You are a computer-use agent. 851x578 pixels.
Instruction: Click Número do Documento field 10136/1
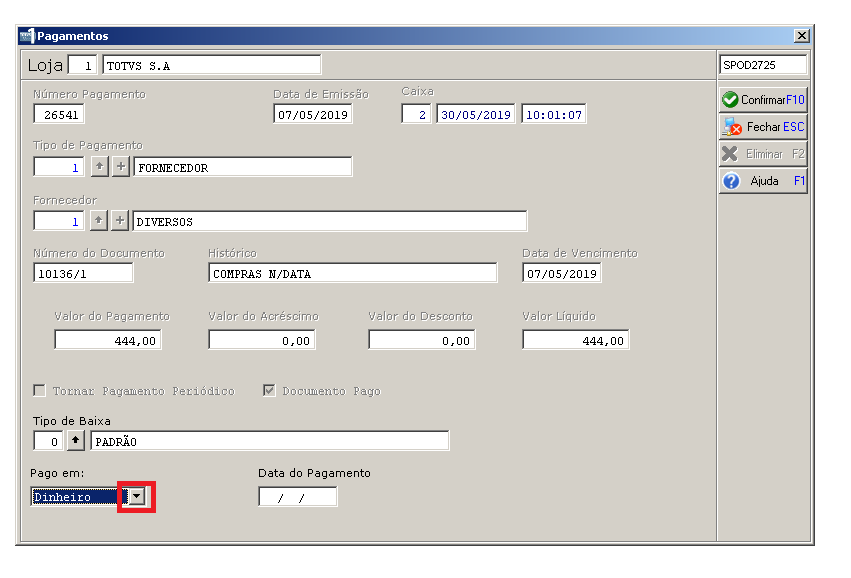click(83, 273)
